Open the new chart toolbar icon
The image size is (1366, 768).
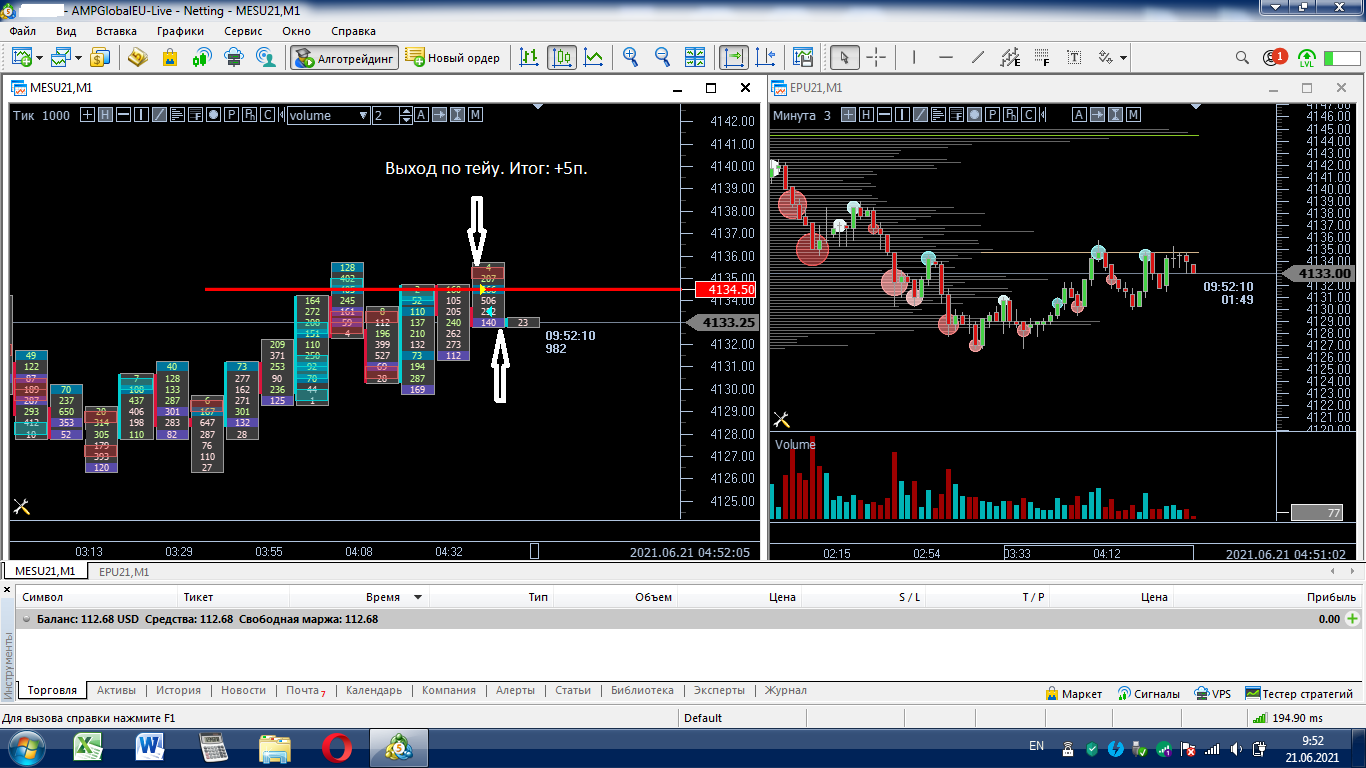coord(21,57)
